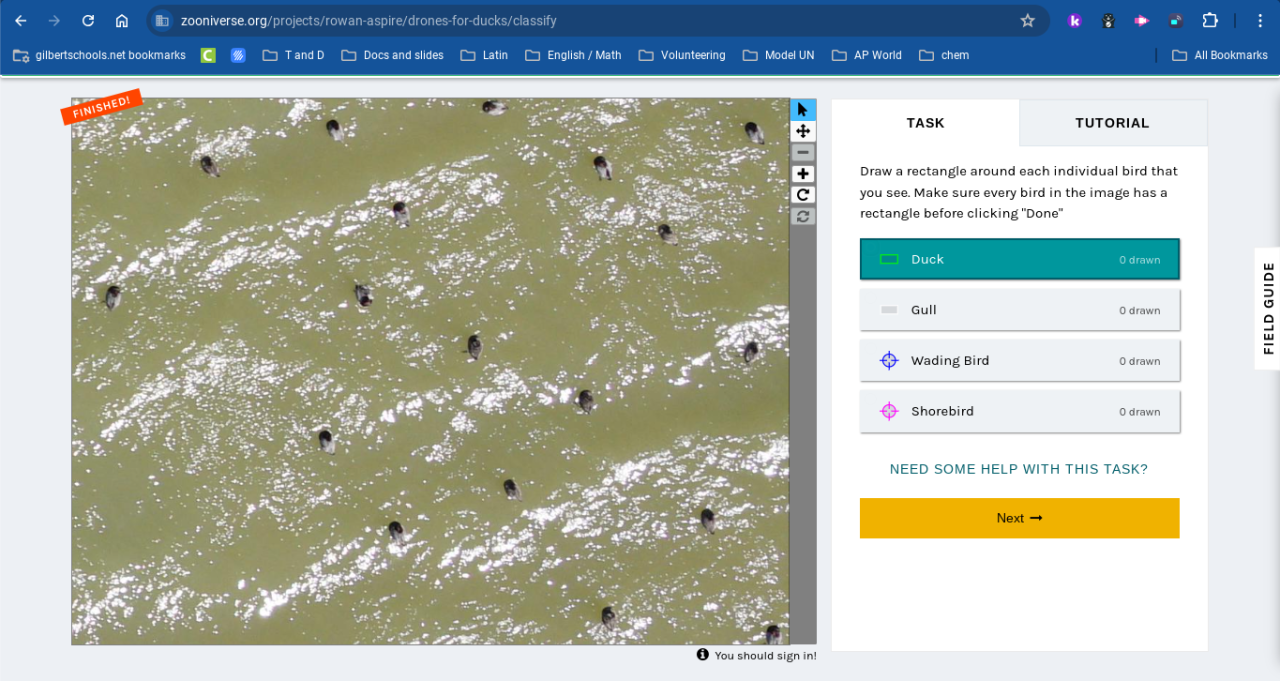Expand the Model UN bookmark folder
Viewport: 1280px width, 681px height.
tap(778, 55)
